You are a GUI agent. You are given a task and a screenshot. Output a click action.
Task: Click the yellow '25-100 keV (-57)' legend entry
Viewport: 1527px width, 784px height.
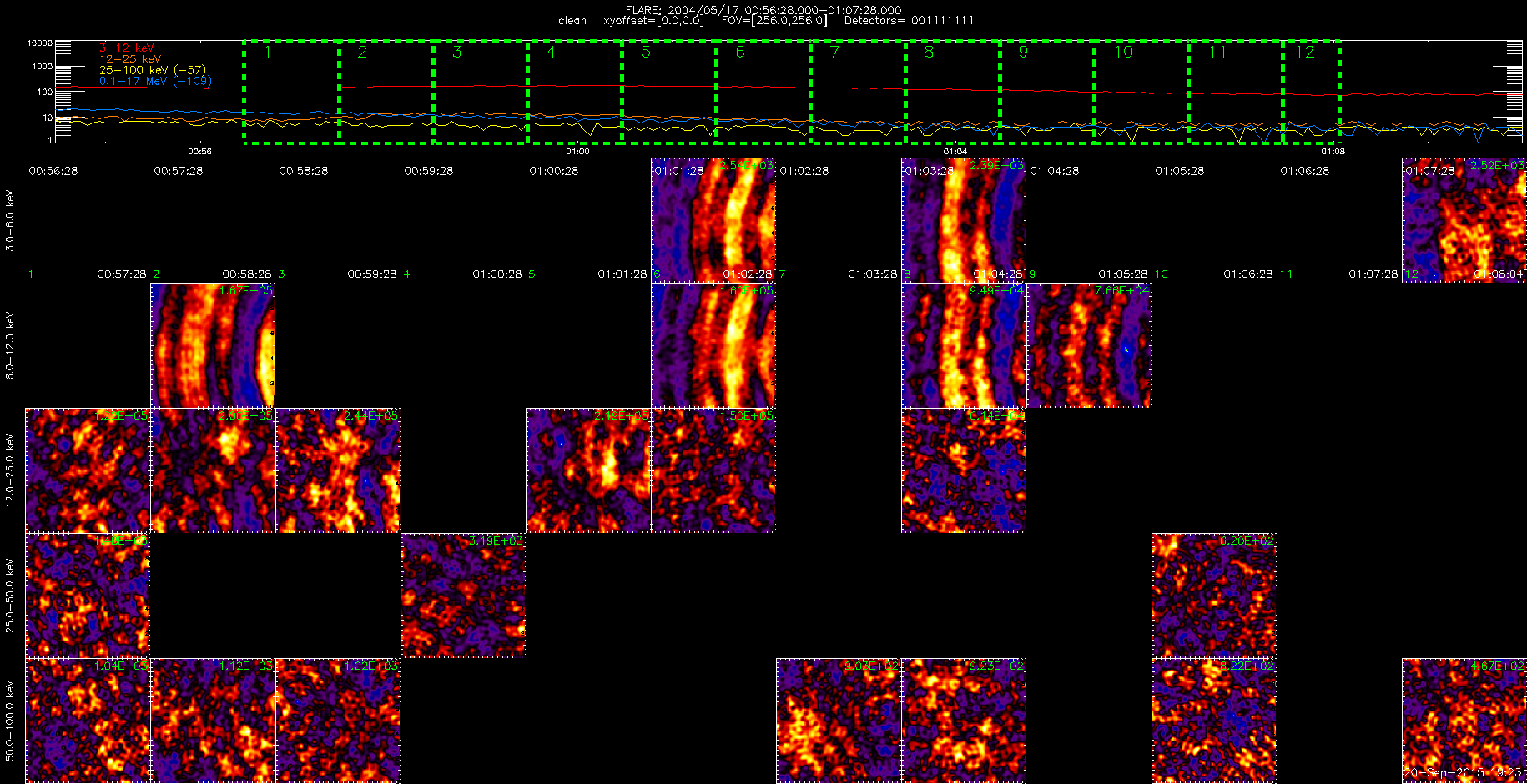(153, 70)
